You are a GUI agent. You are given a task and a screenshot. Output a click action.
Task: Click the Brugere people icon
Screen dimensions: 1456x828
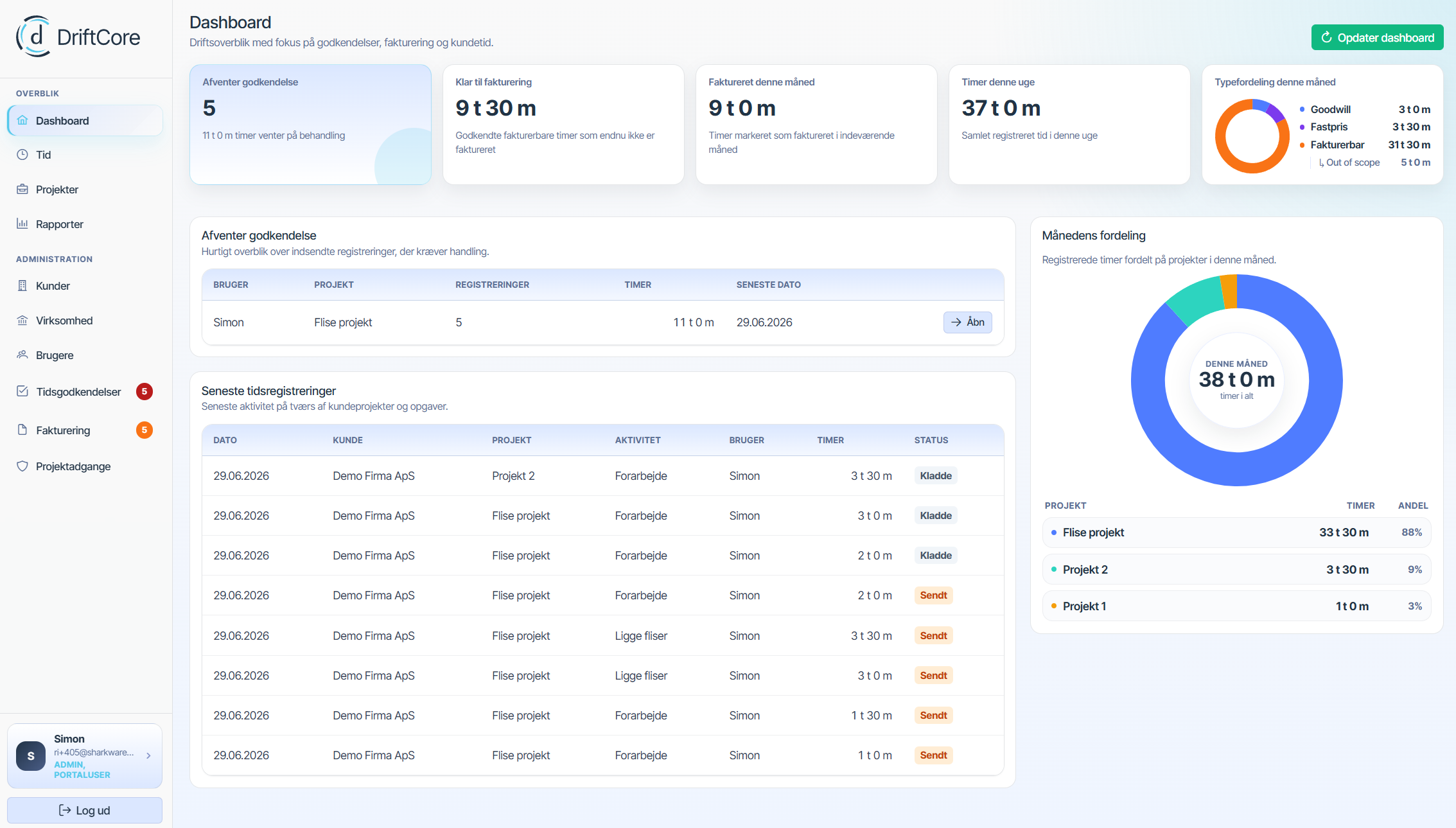[x=22, y=355]
